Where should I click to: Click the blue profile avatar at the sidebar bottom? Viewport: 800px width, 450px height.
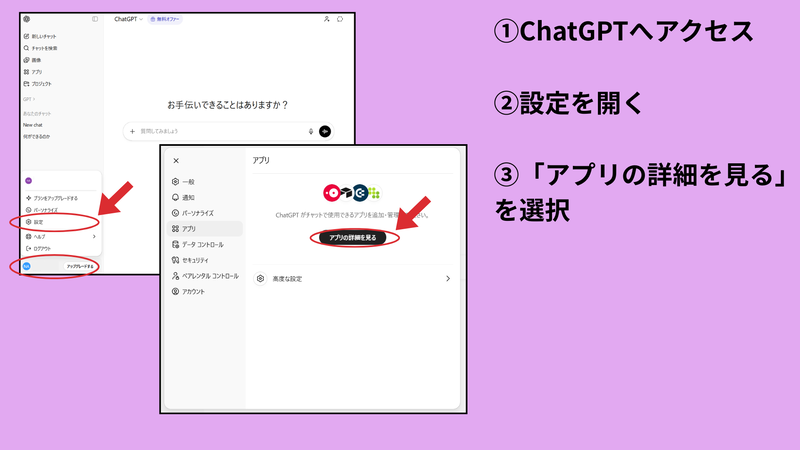[27, 266]
